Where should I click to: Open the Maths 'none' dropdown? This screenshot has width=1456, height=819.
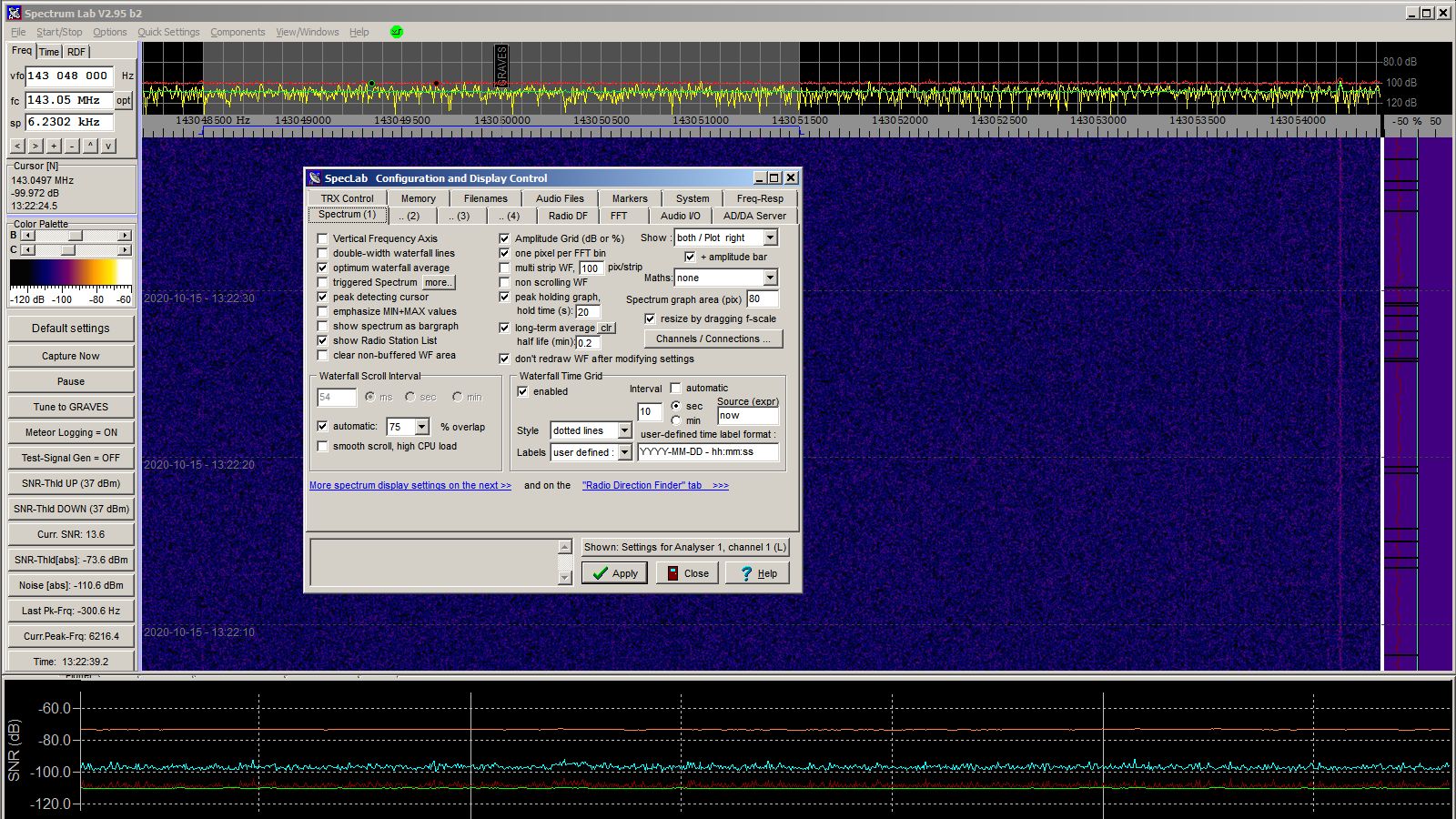tap(770, 278)
